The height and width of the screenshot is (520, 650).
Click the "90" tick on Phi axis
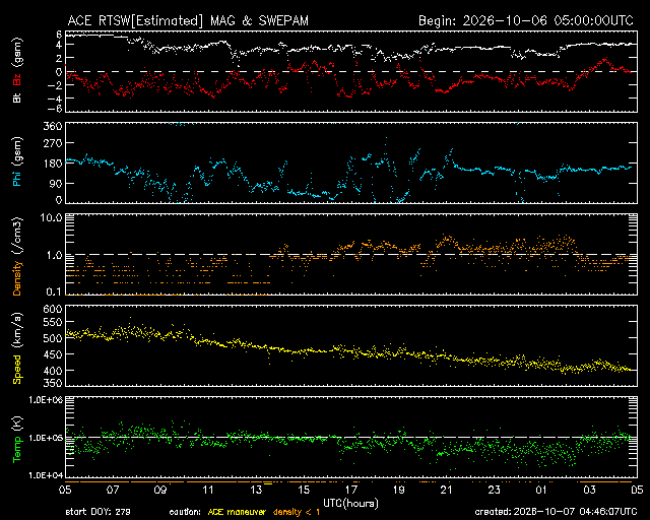[56, 183]
